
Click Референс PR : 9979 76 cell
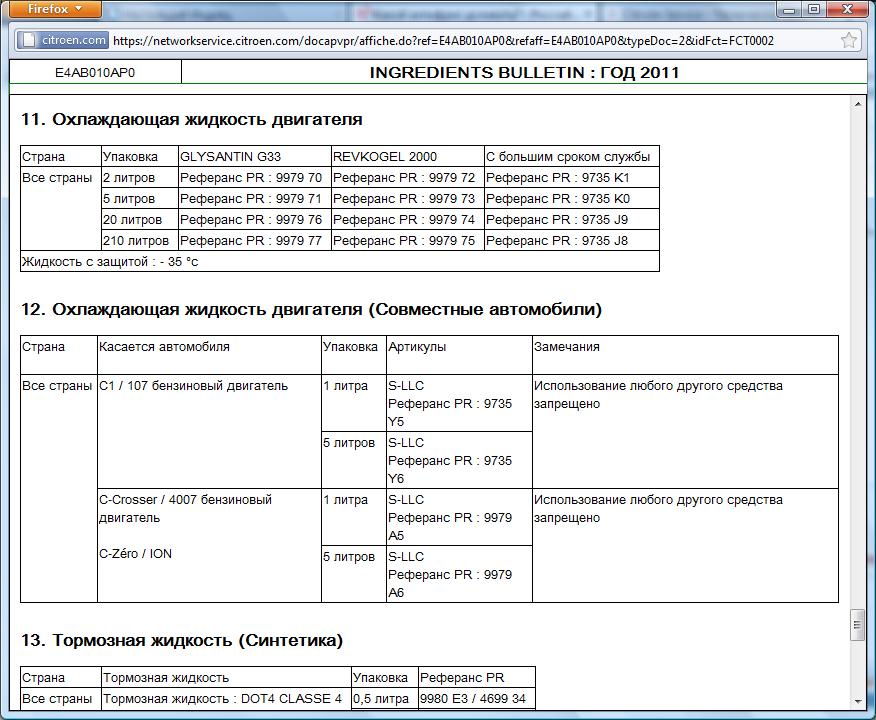(x=255, y=220)
